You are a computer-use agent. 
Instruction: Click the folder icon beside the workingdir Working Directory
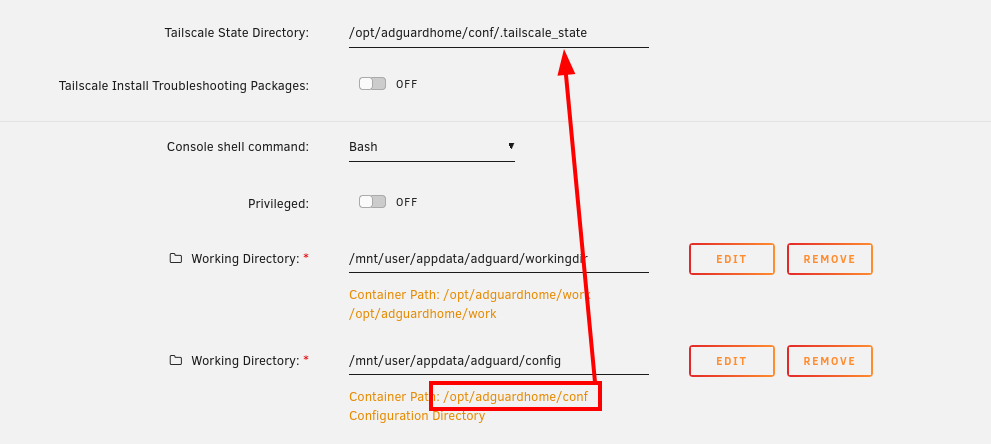176,258
